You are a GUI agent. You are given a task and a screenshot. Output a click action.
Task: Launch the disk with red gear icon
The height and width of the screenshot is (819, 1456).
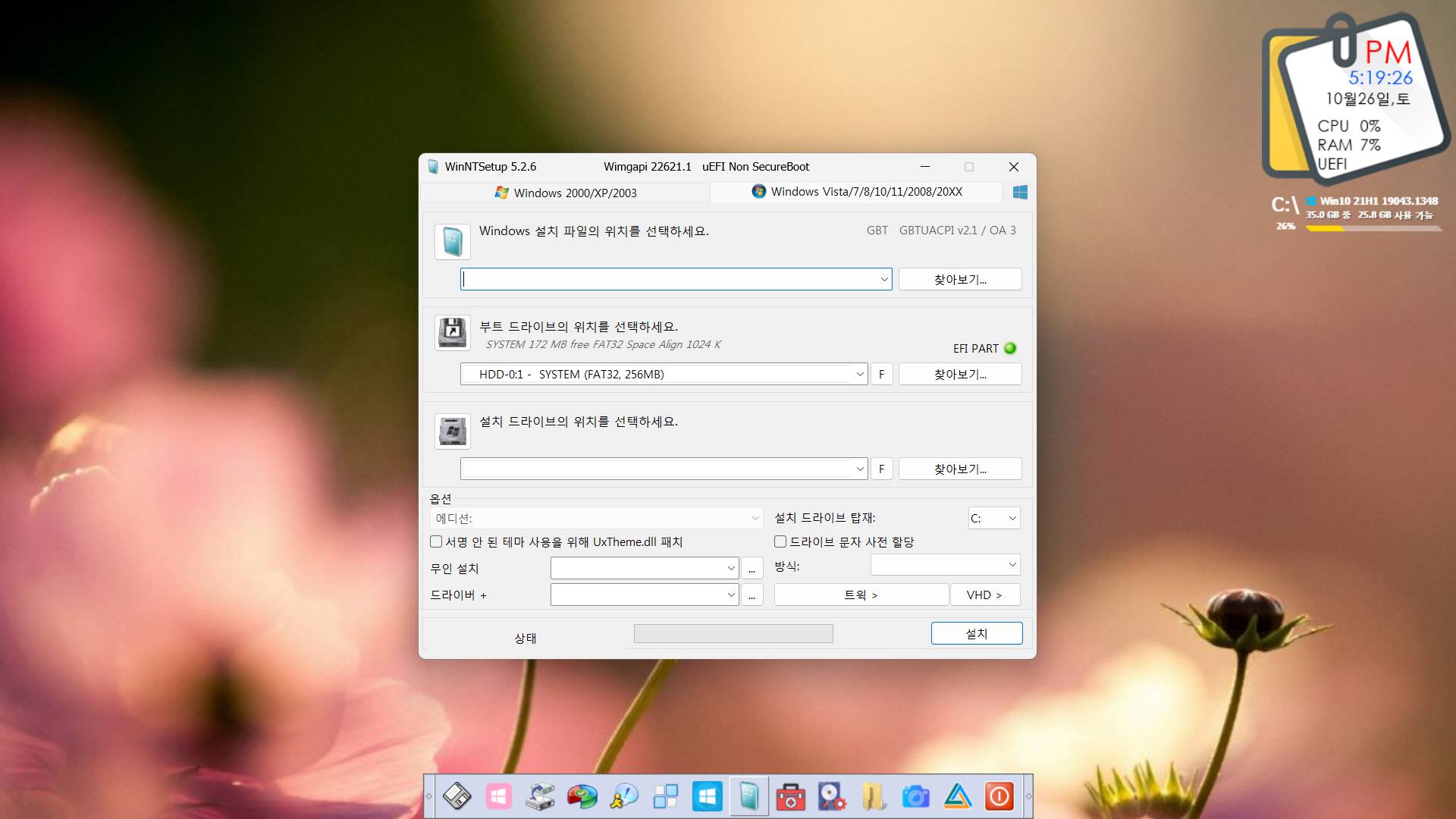(x=832, y=796)
